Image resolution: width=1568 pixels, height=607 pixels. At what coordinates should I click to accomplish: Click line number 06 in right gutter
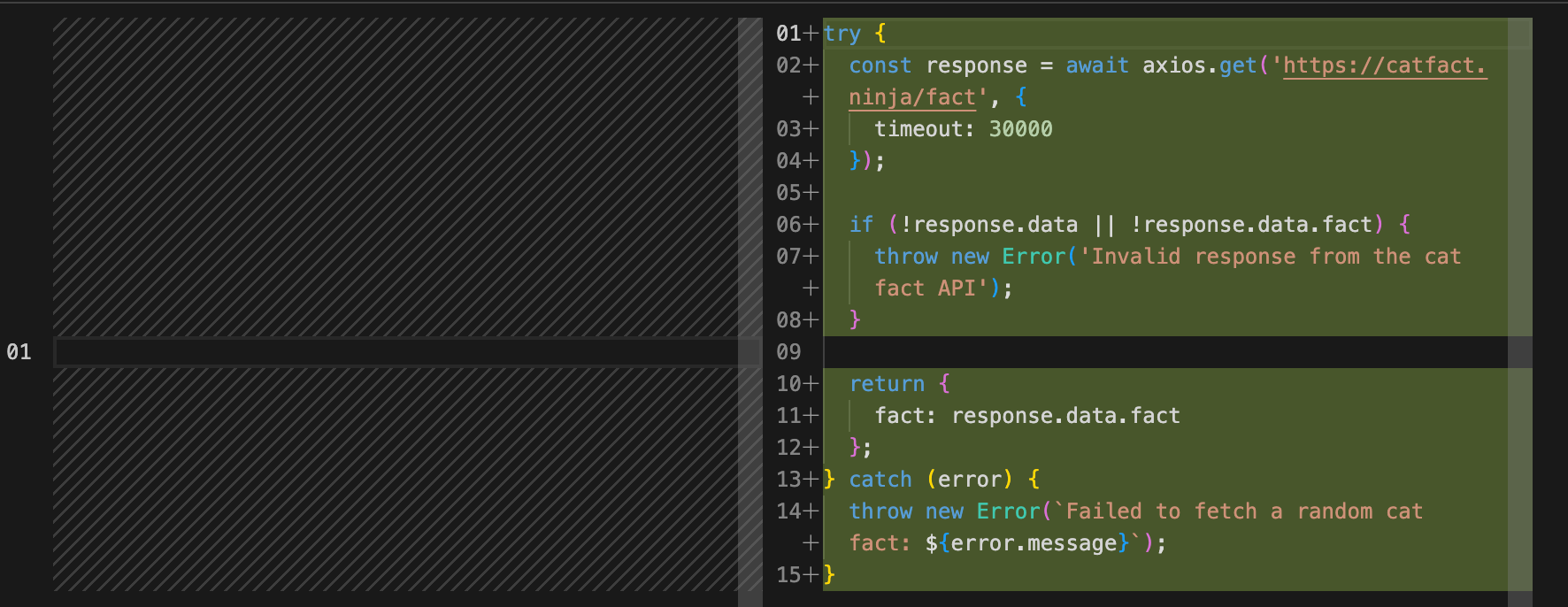tap(788, 225)
